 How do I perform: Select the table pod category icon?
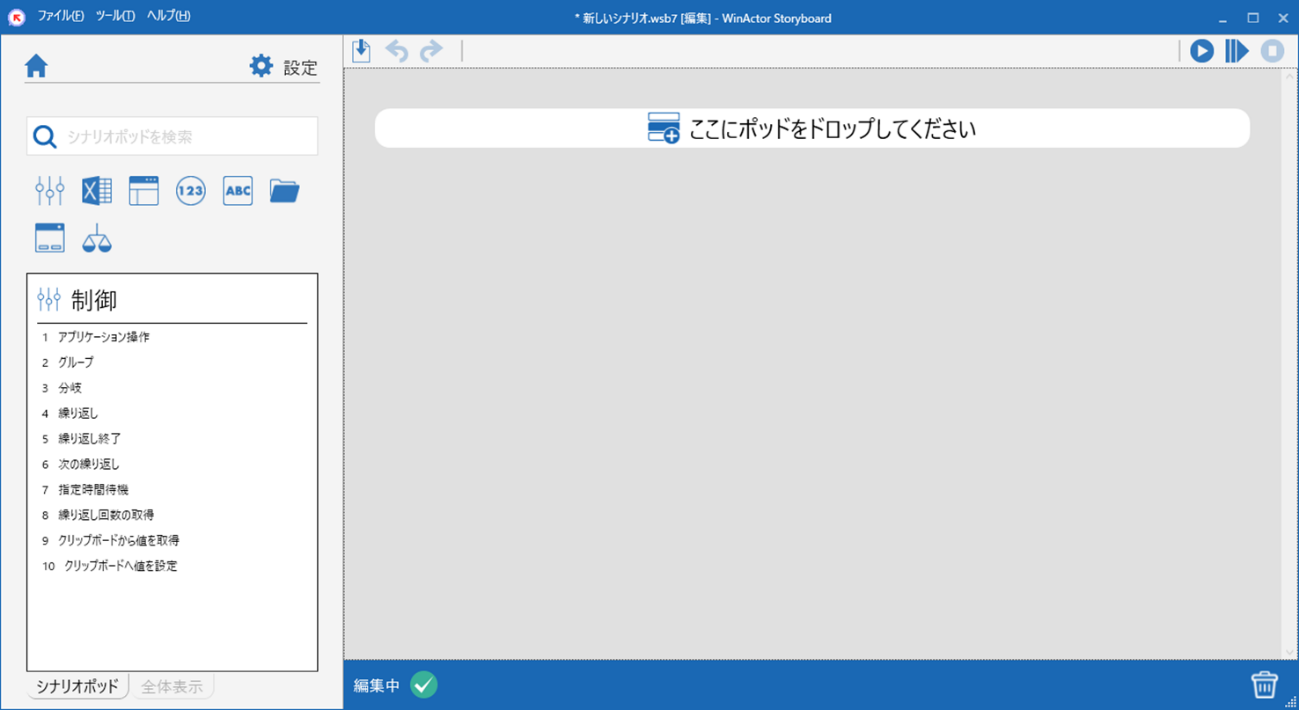[144, 190]
